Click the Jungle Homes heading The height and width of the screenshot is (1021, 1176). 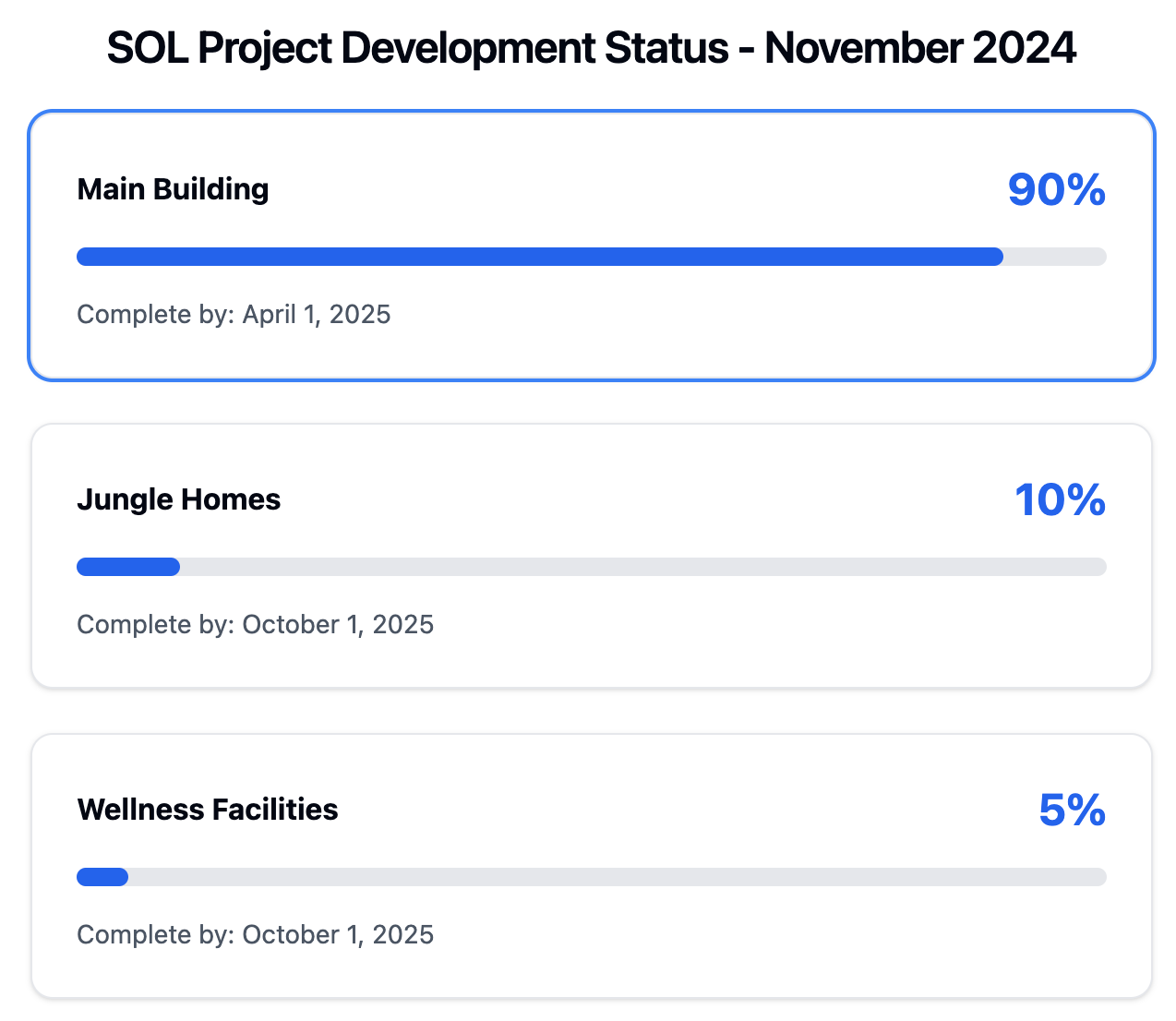tap(179, 499)
